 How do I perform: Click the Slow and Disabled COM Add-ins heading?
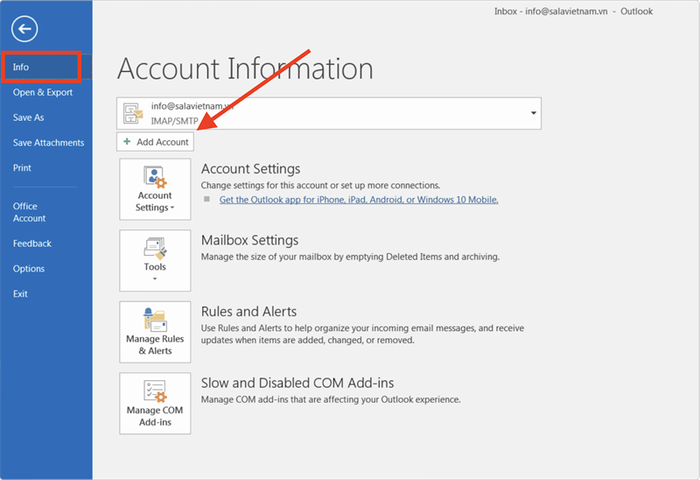tap(297, 383)
